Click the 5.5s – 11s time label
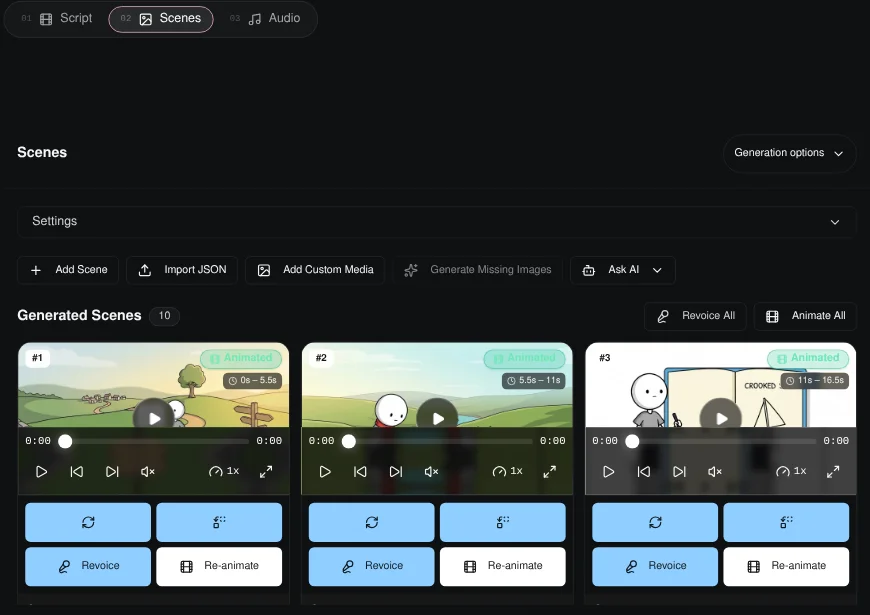 (x=534, y=381)
